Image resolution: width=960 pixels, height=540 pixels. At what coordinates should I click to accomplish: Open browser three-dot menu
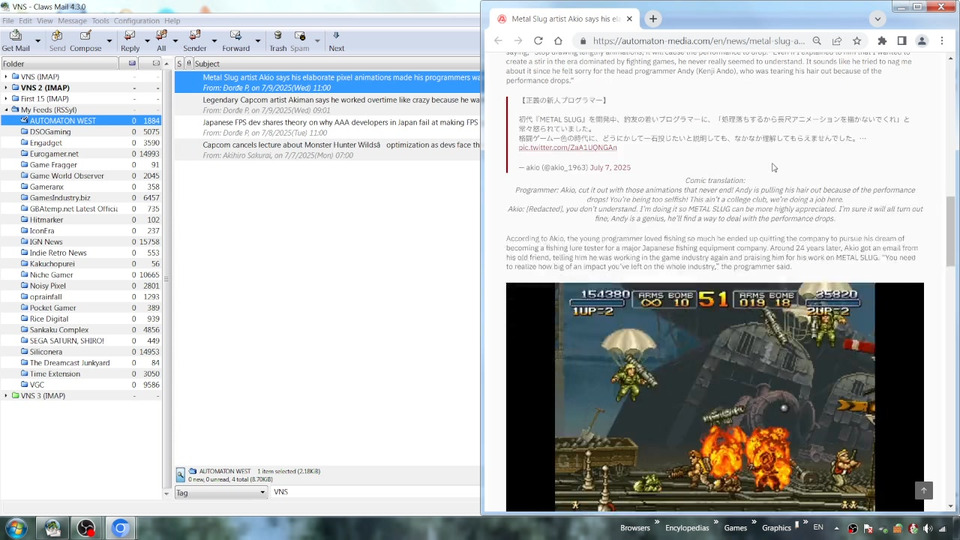pyautogui.click(x=942, y=41)
